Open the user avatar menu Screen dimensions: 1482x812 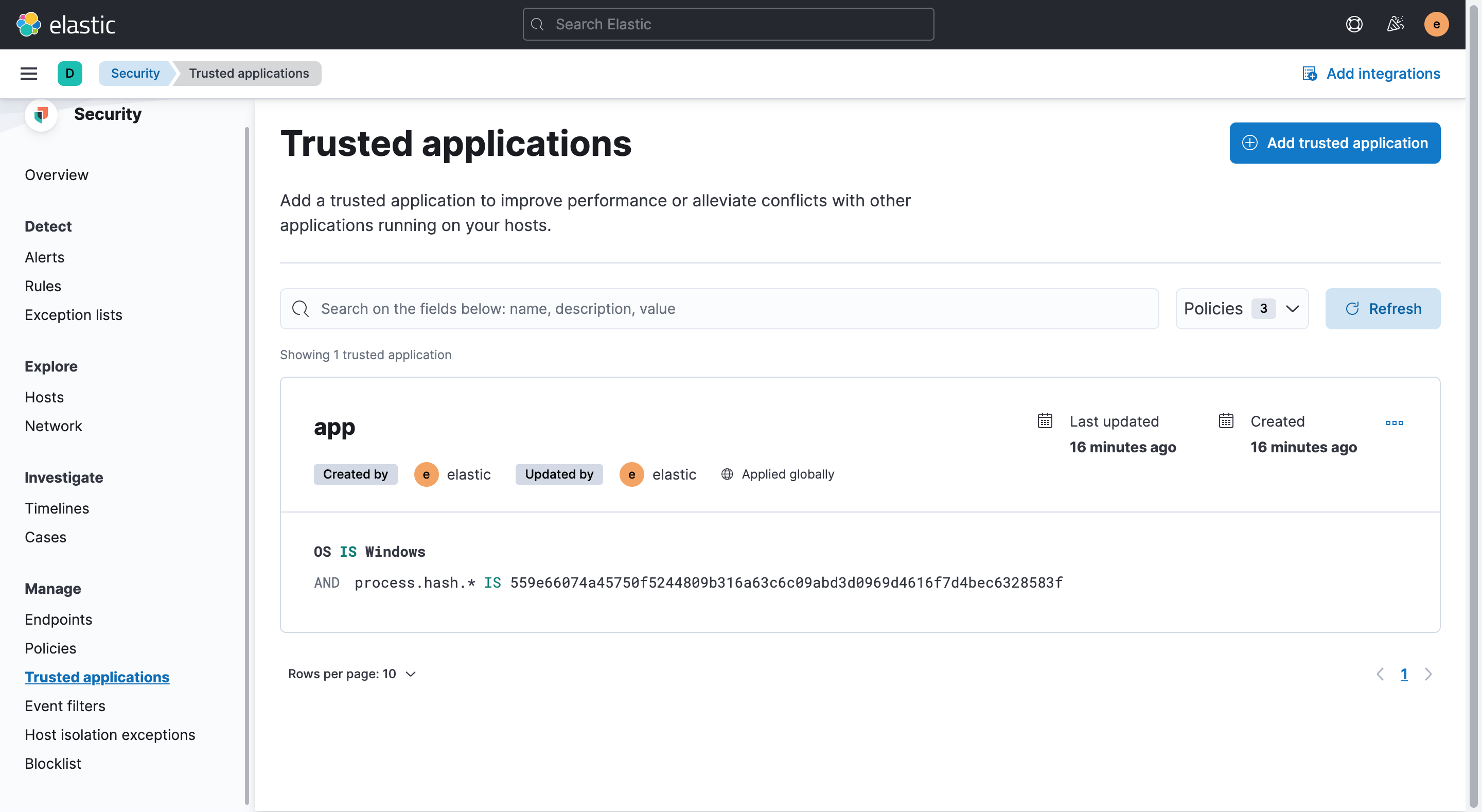pos(1436,24)
